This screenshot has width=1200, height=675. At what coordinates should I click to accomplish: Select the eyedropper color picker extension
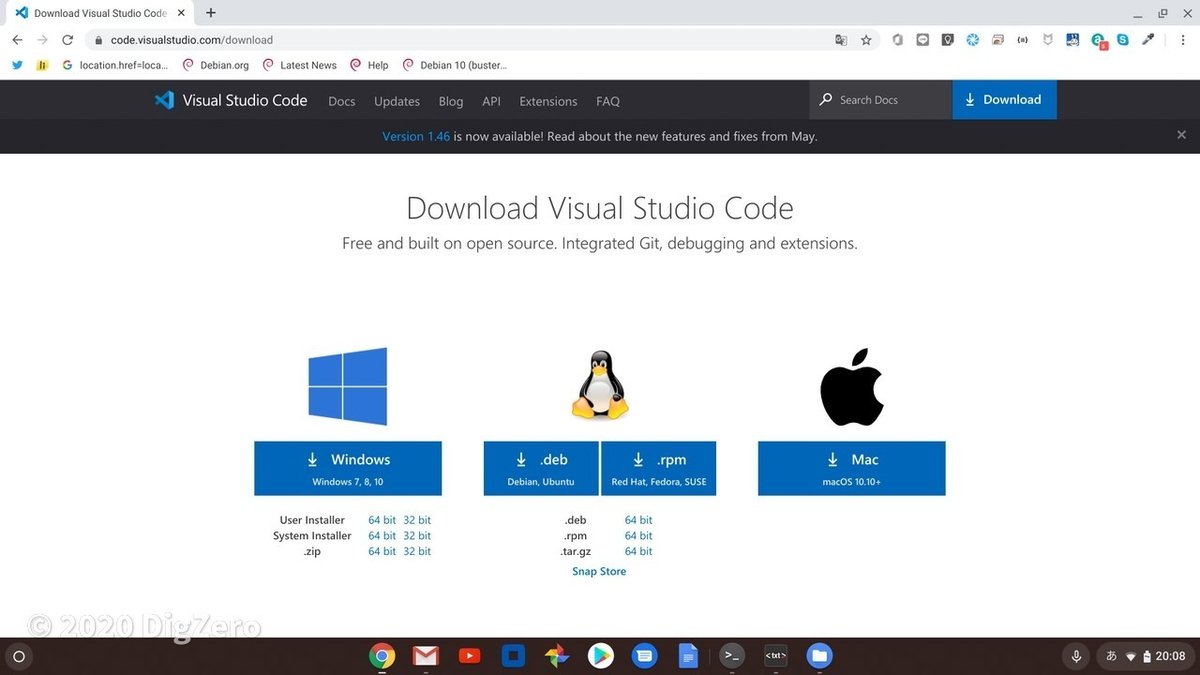point(1149,40)
